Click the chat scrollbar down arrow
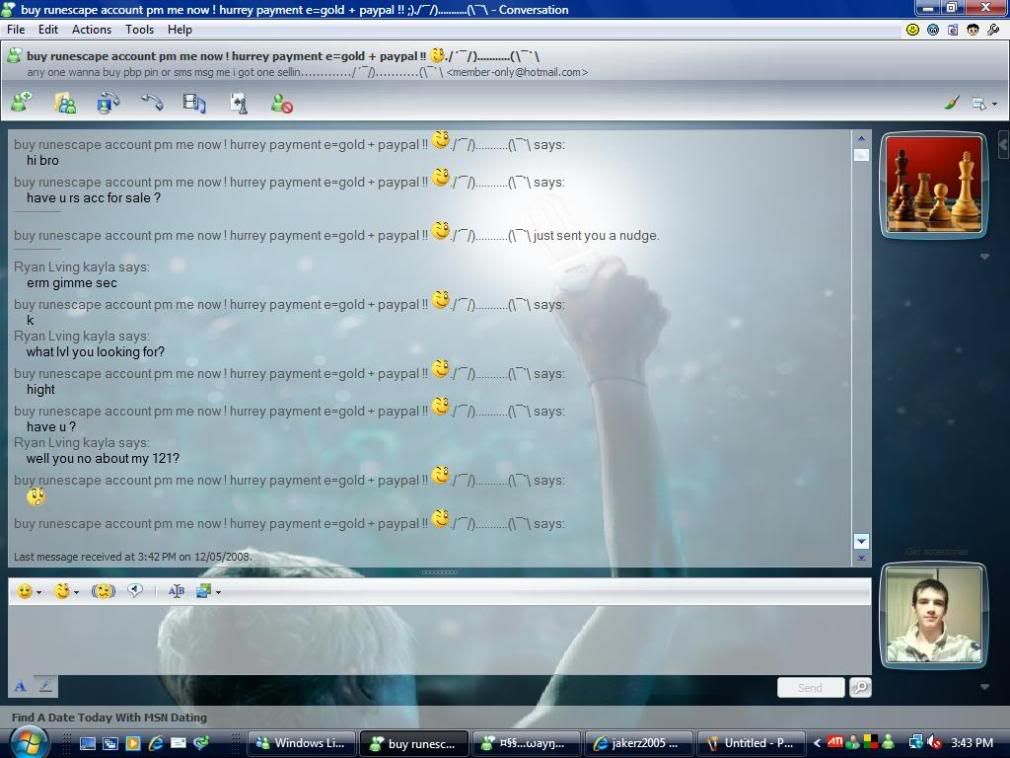 coord(861,541)
